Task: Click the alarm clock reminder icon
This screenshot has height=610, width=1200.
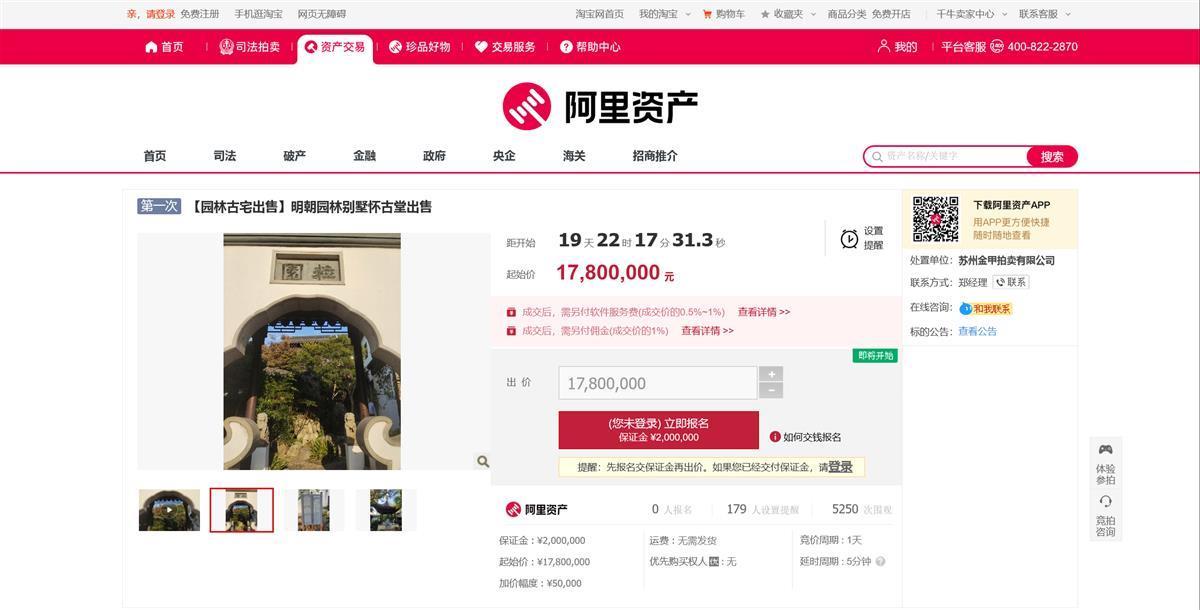Action: click(849, 239)
